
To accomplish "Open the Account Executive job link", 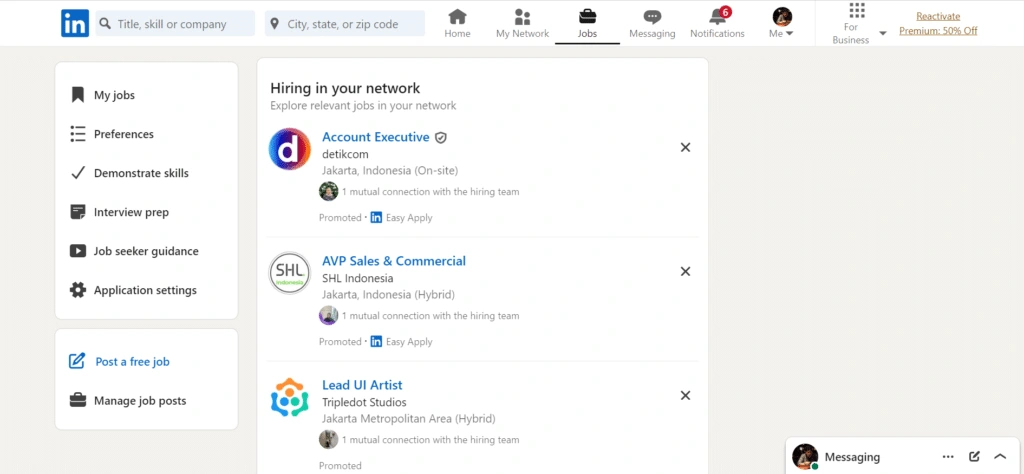I will 375,137.
